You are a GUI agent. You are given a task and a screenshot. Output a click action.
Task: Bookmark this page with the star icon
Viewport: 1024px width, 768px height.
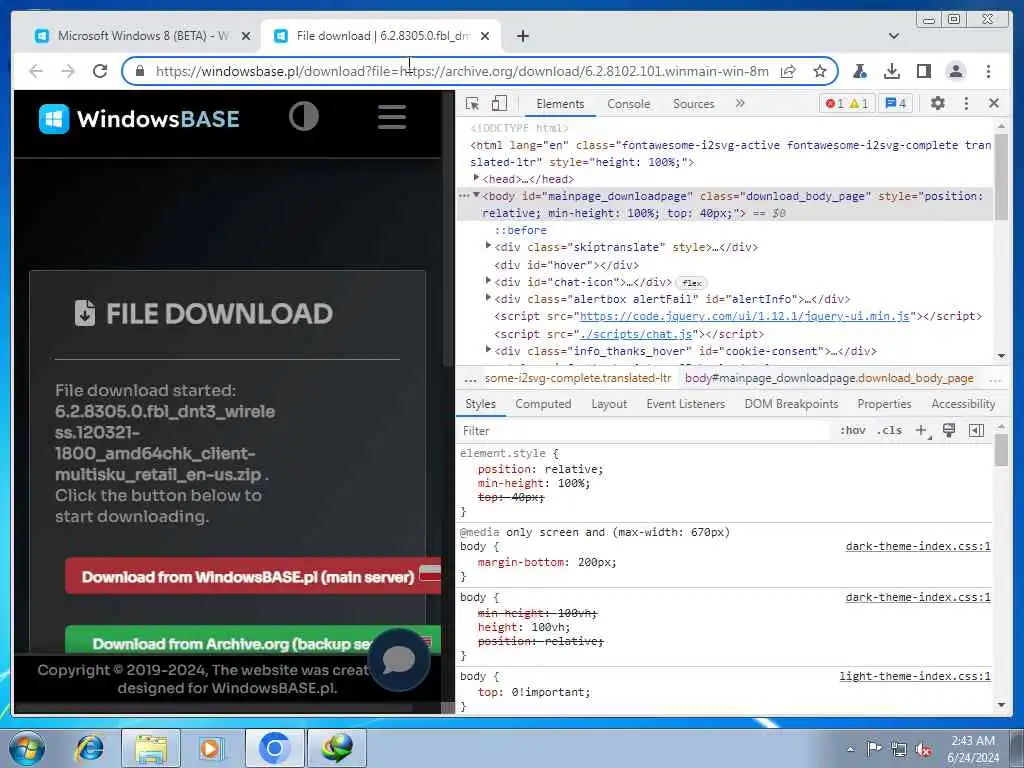click(820, 71)
